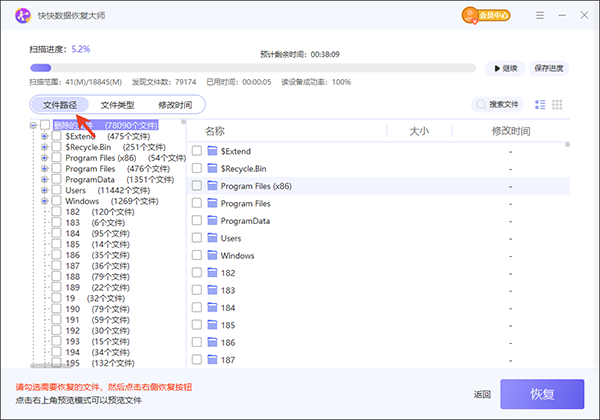Viewport: 600px width, 420px height.
Task: Select the 修改时间 tab
Action: click(x=175, y=104)
